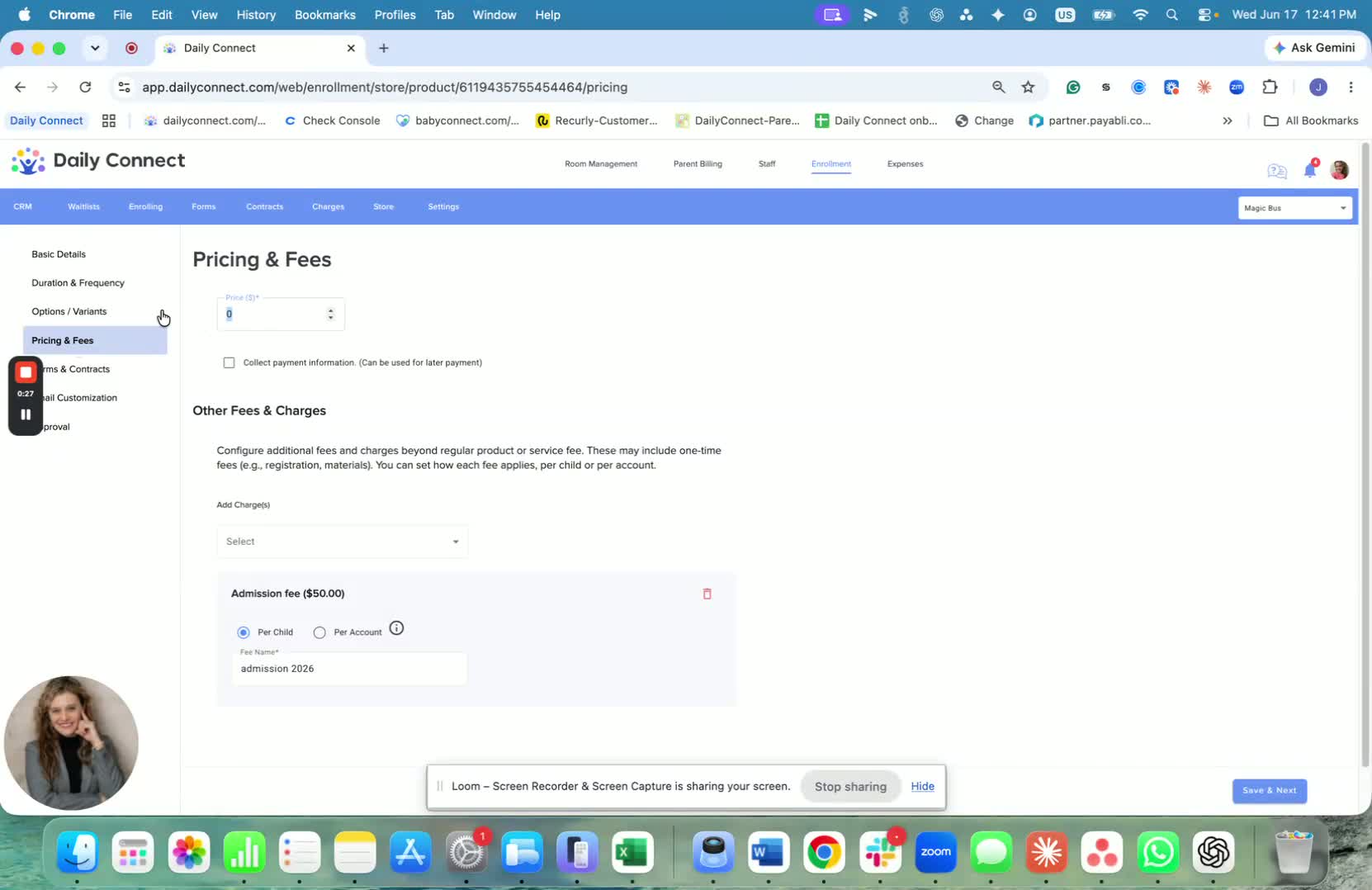Open the All Bookmarks folder
The width and height of the screenshot is (1372, 890).
tap(1311, 121)
